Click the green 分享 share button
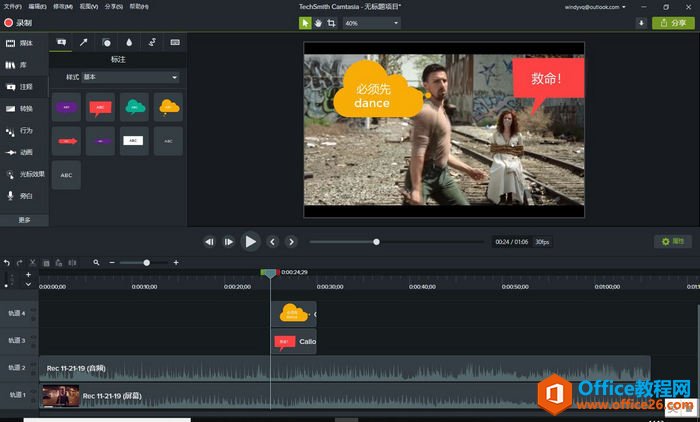Screen dimensions: 700x422 pos(675,22)
